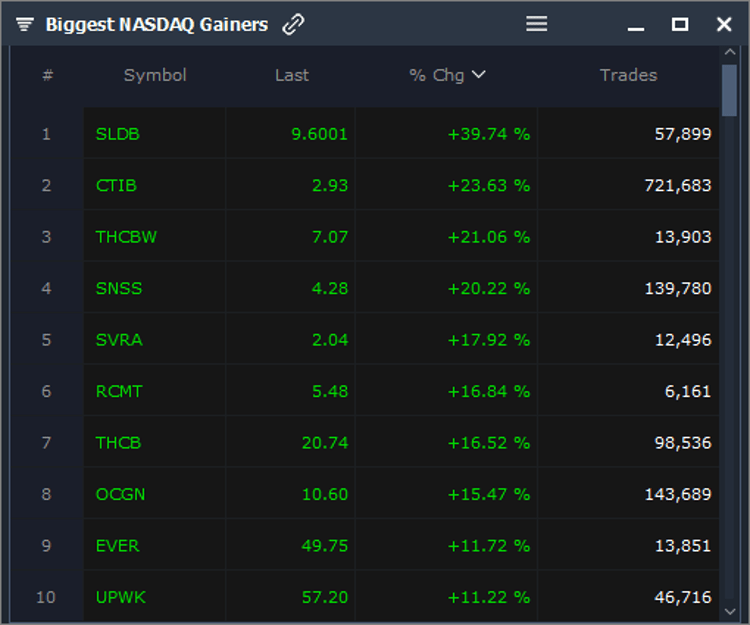Click last price 49.75

tap(325, 546)
